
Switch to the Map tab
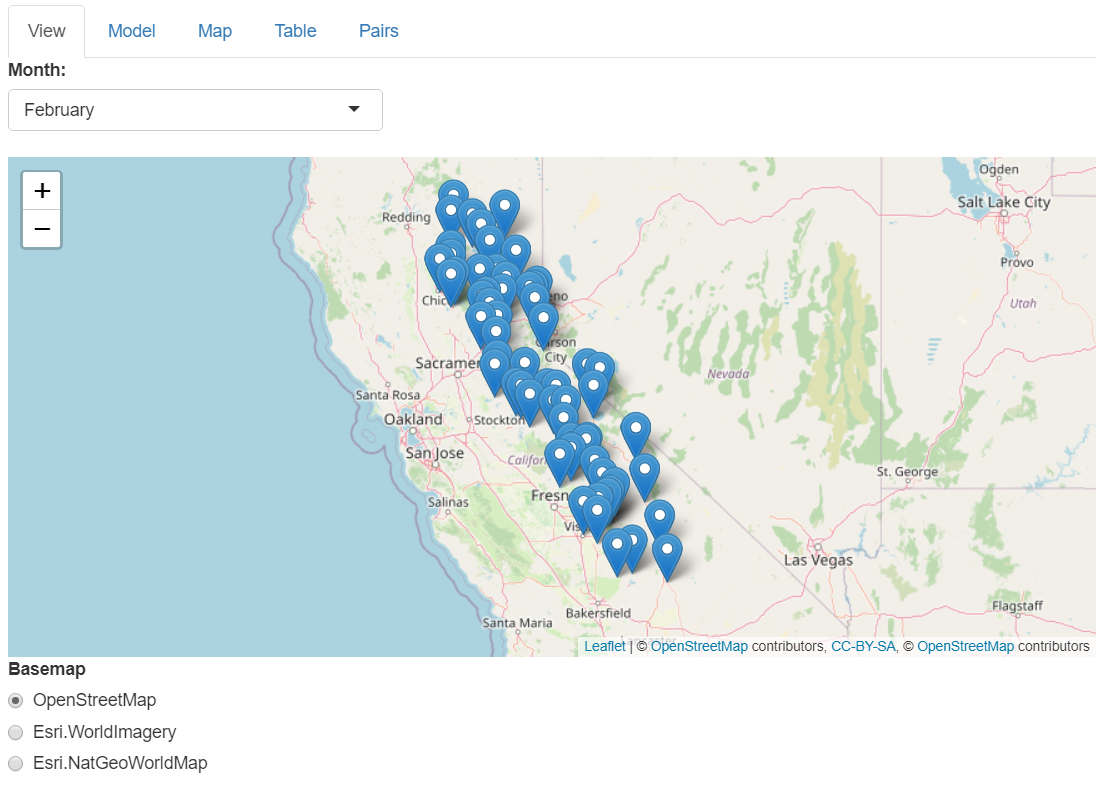click(214, 31)
